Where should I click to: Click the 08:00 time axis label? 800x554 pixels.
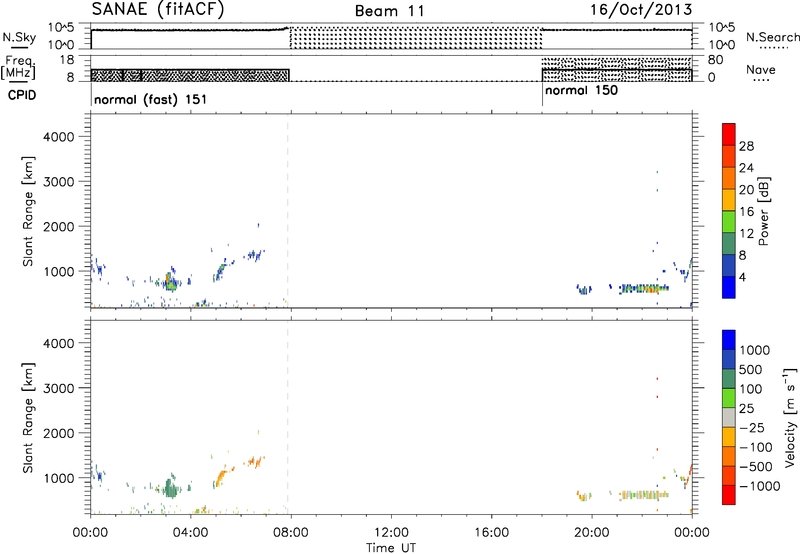pos(291,533)
